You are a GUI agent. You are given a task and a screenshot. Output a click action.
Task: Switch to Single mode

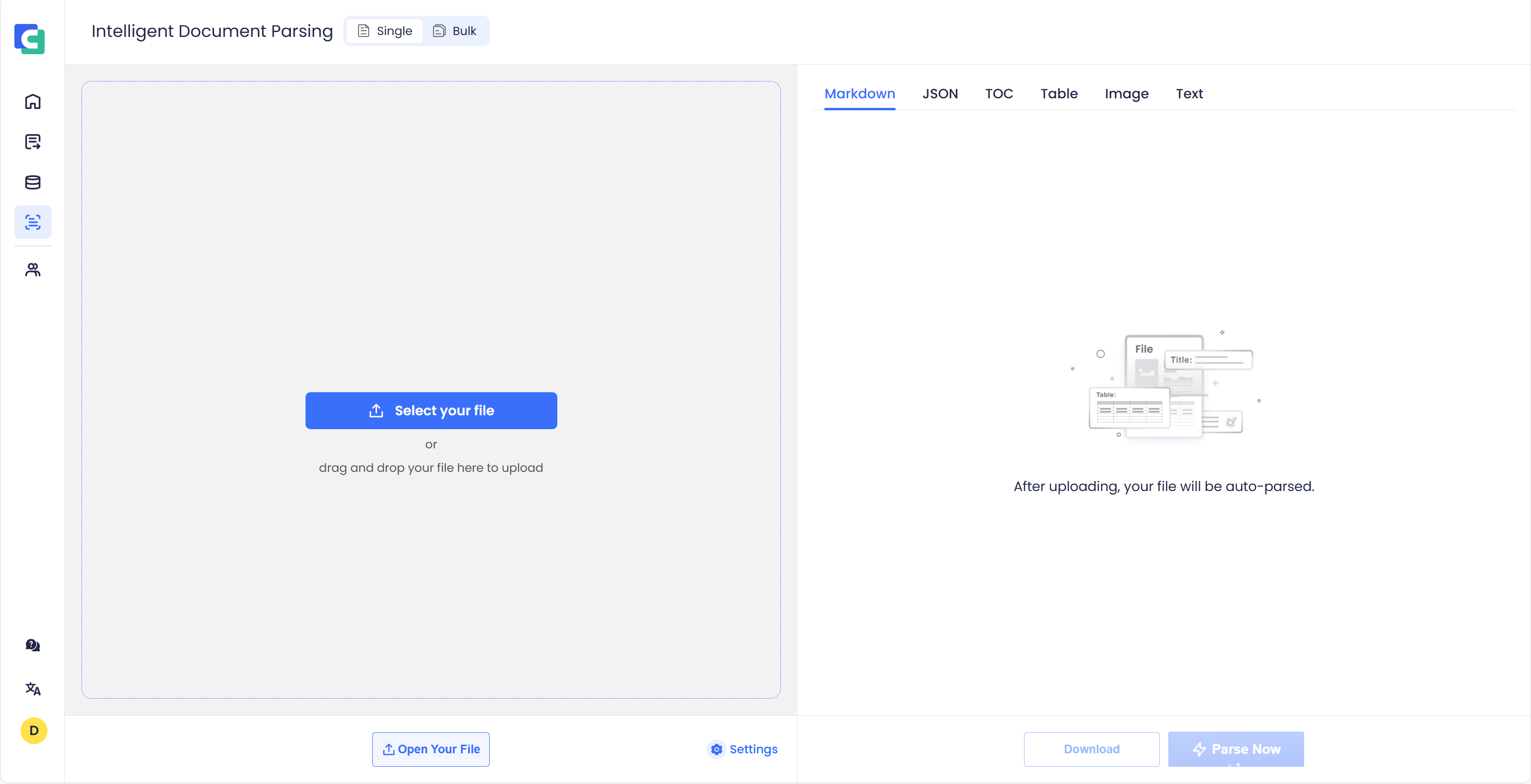click(x=385, y=31)
